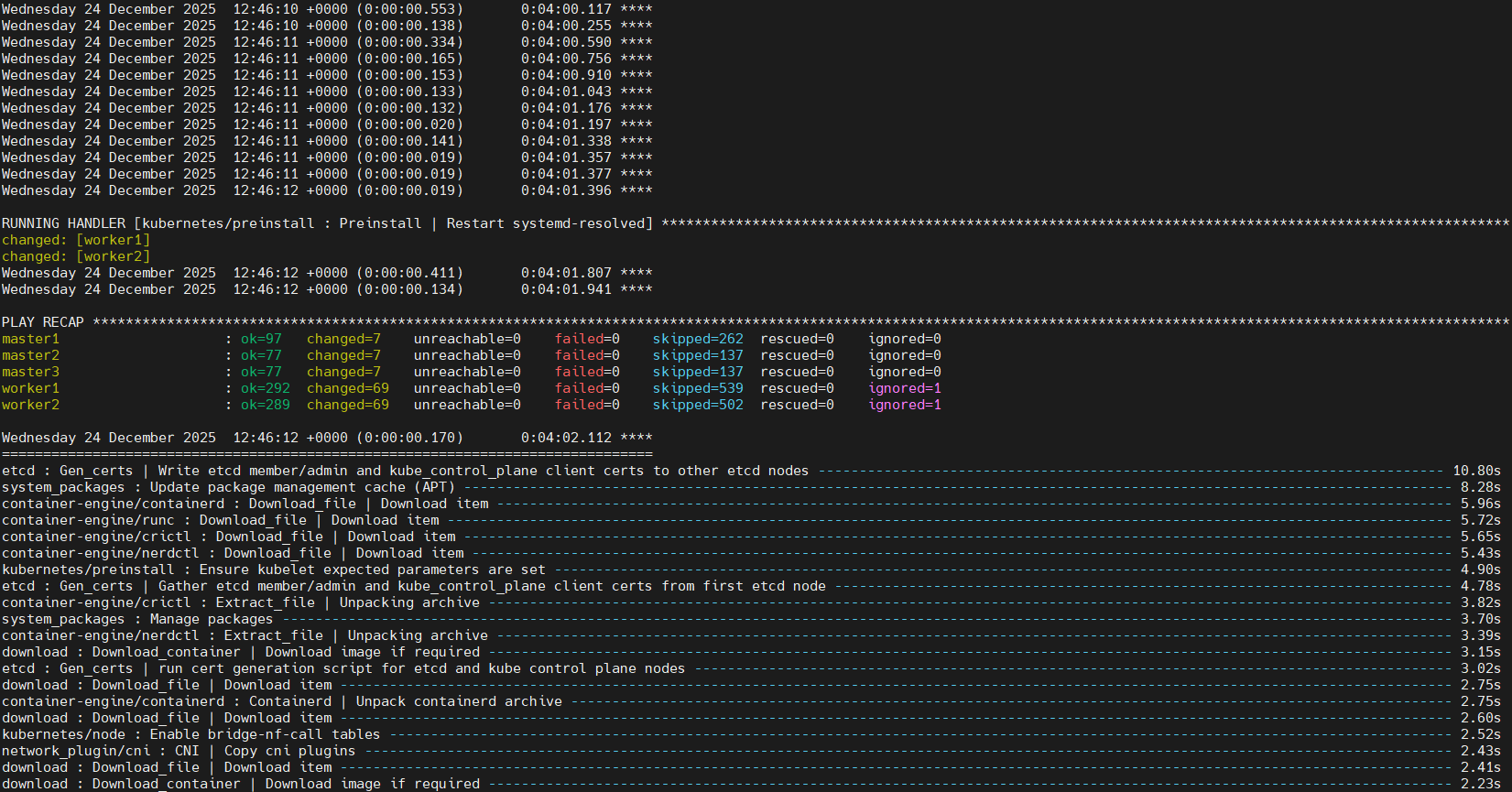
Task: Select the worker1 host name in recap
Action: (x=30, y=388)
